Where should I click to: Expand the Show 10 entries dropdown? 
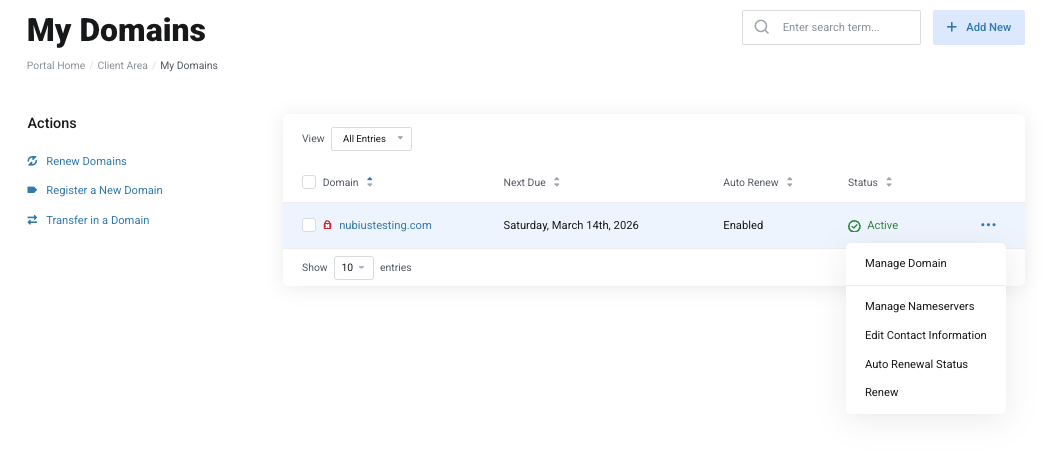tap(353, 268)
